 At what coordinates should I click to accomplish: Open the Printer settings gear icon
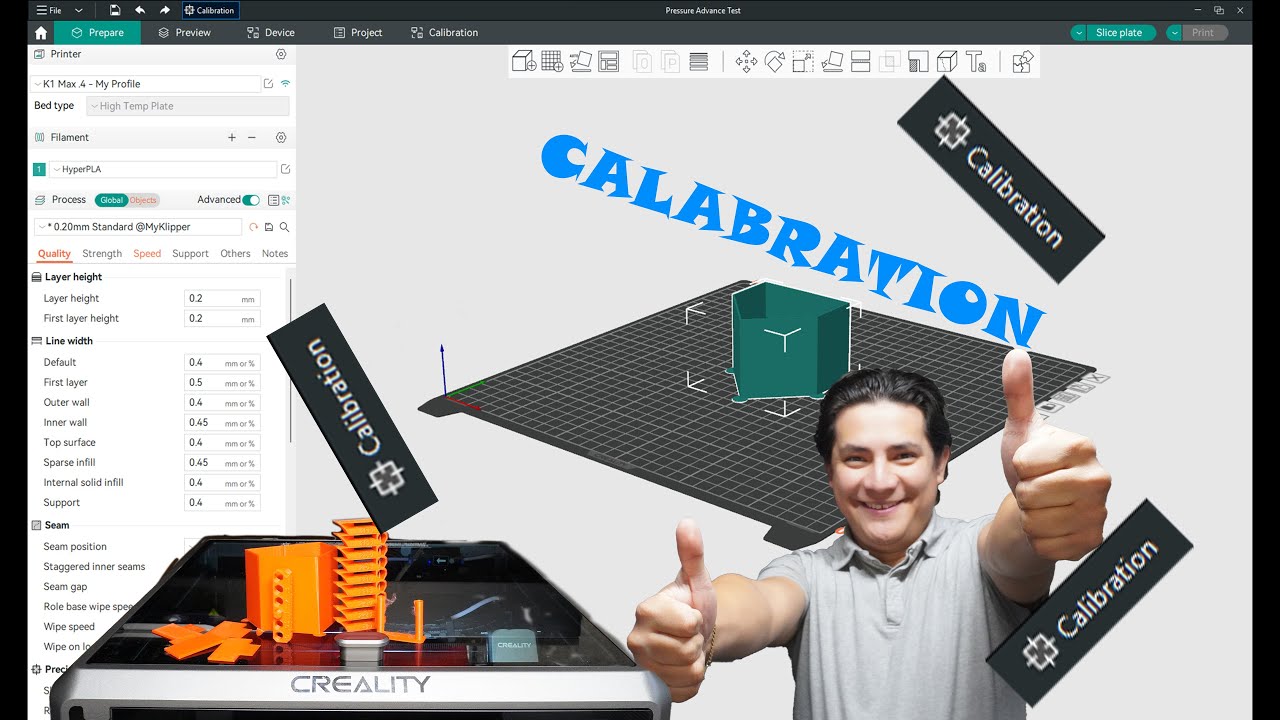(x=281, y=54)
